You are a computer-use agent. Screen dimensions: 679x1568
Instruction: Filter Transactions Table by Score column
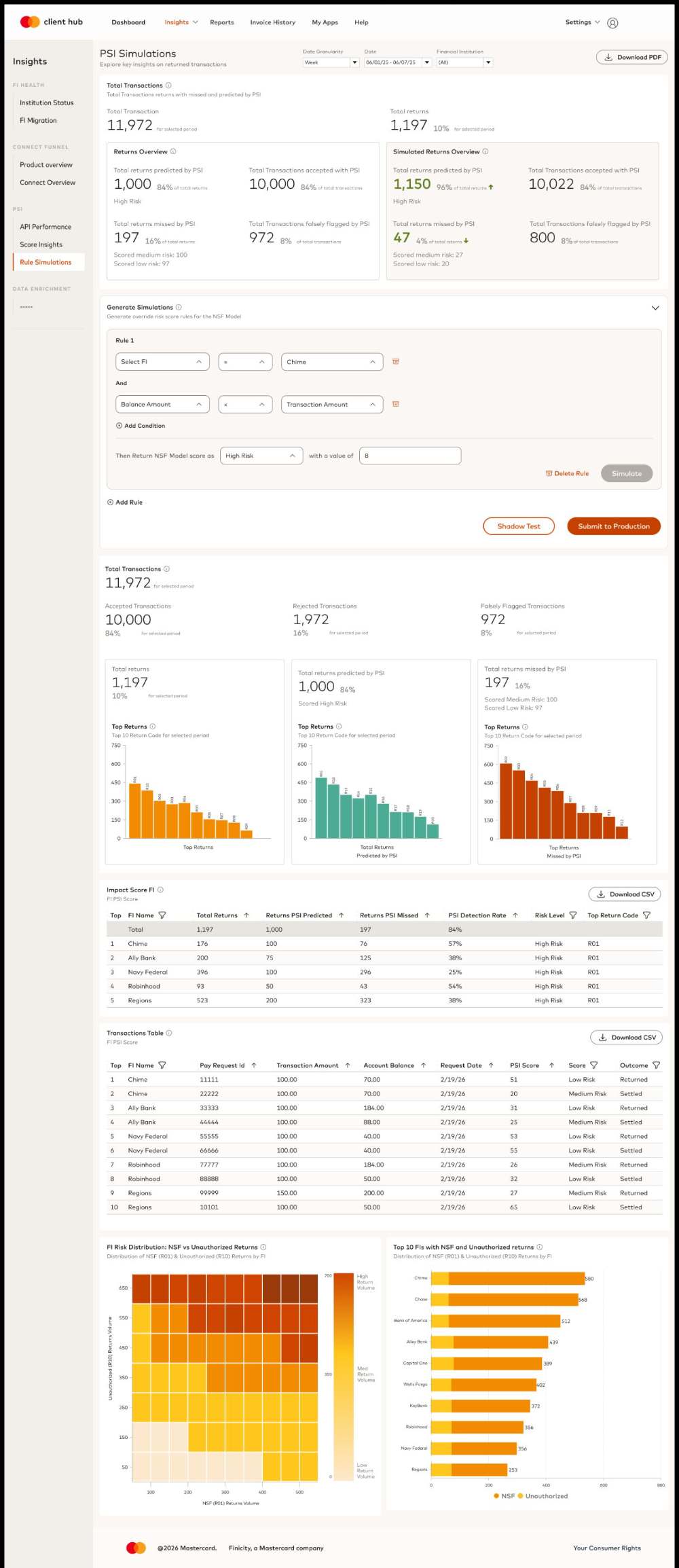594,1065
